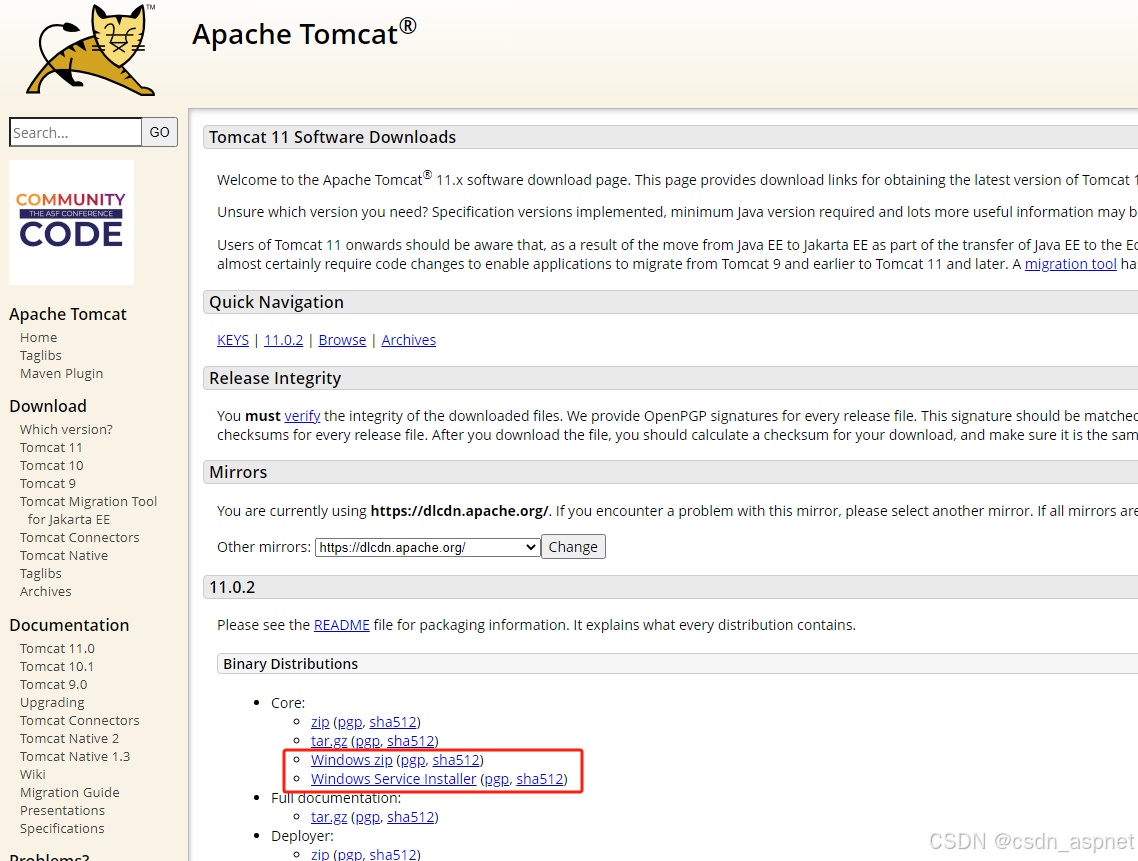This screenshot has width=1138, height=861.
Task: Open the Migration Guide link
Action: [70, 793]
